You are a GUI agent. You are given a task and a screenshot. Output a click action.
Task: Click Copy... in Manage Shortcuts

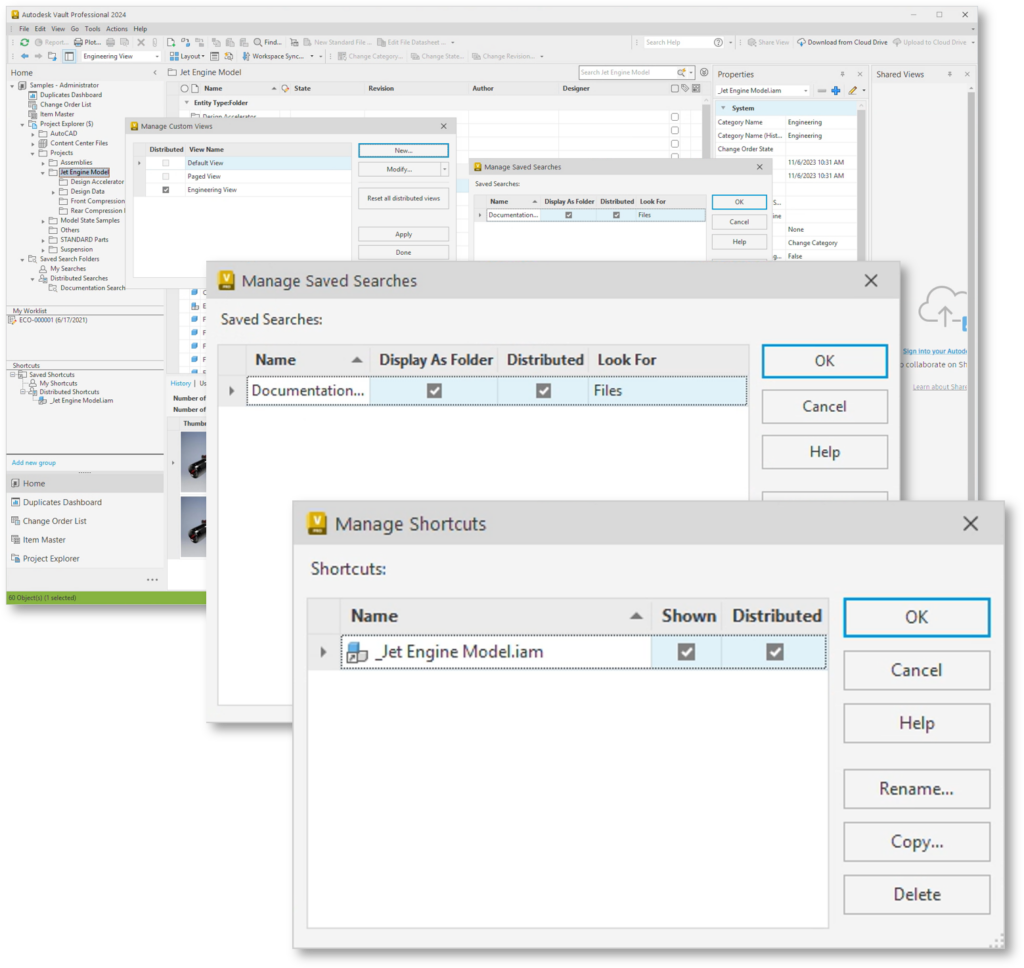click(916, 842)
